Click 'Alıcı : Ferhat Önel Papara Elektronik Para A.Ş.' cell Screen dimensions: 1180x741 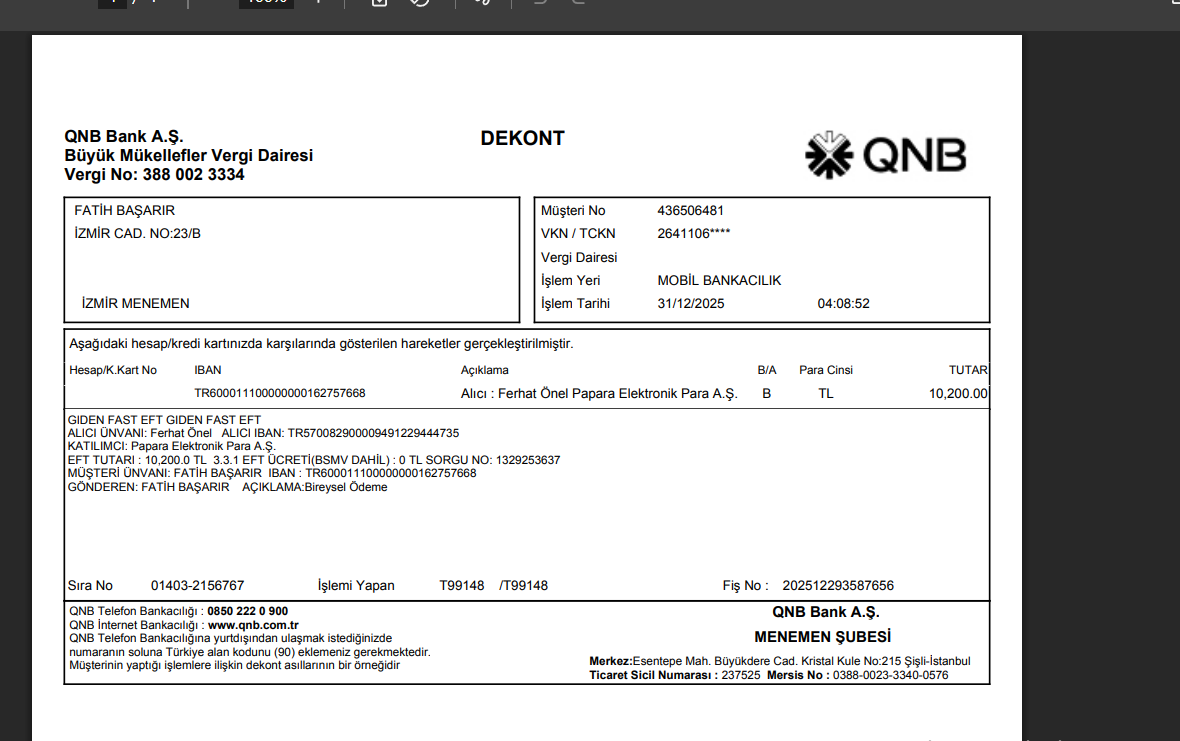pyautogui.click(x=599, y=393)
